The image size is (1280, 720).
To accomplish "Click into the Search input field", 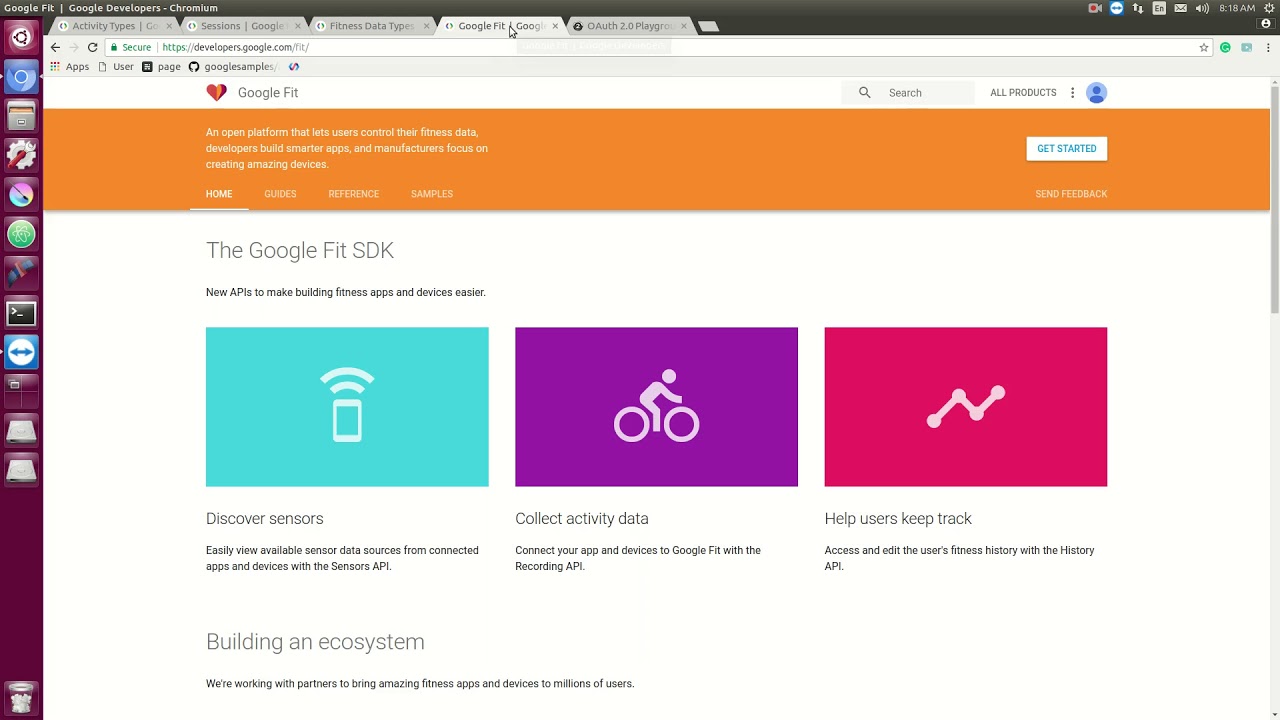I will click(x=925, y=93).
